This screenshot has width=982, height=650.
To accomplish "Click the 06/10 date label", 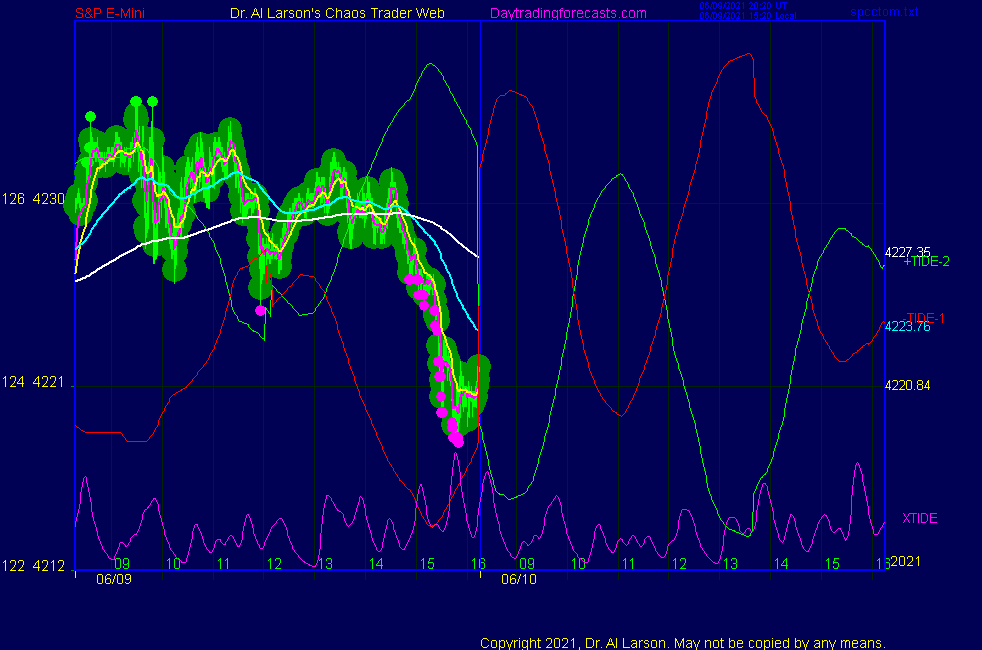I will tap(519, 579).
